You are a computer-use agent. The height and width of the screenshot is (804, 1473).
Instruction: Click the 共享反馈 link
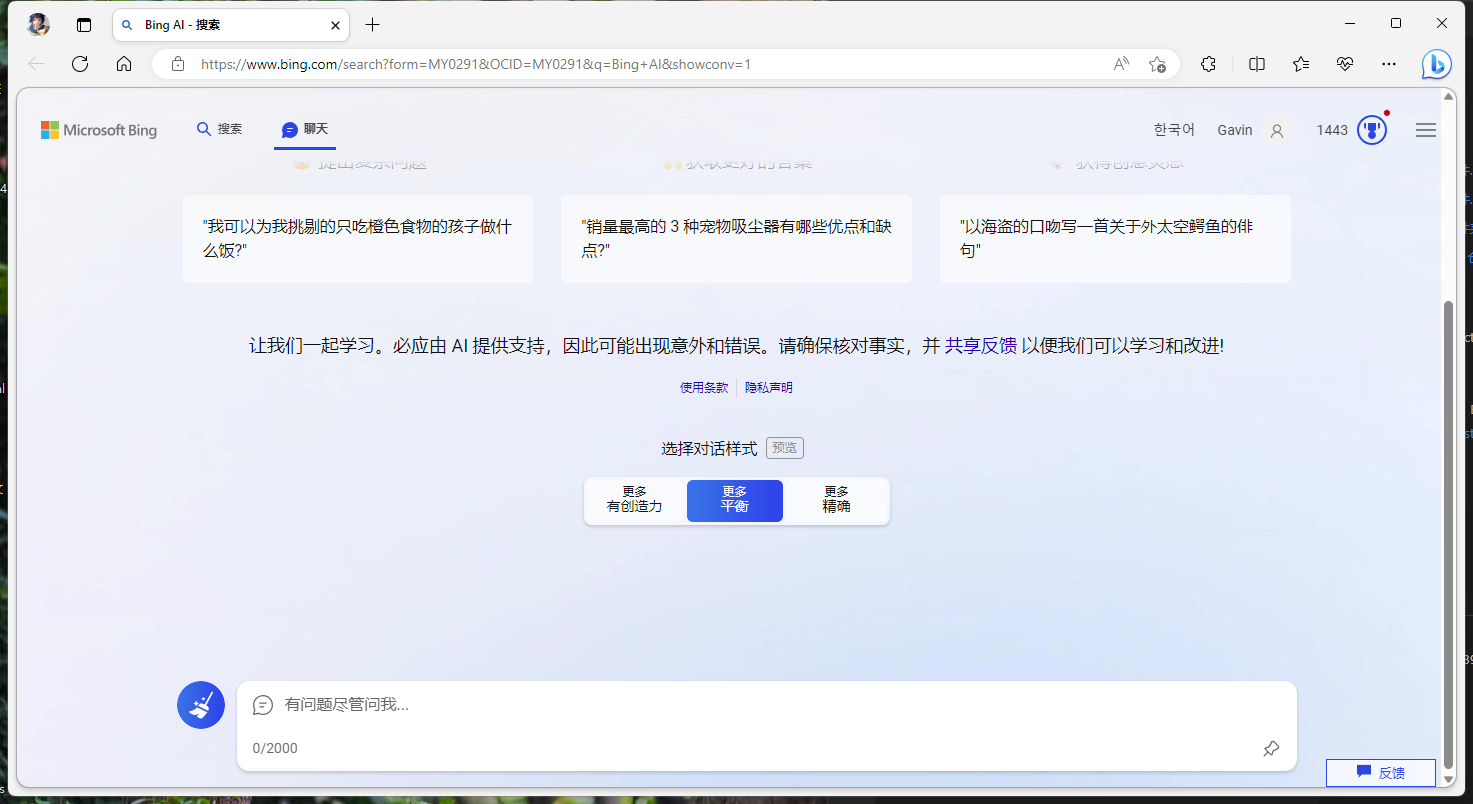click(981, 345)
